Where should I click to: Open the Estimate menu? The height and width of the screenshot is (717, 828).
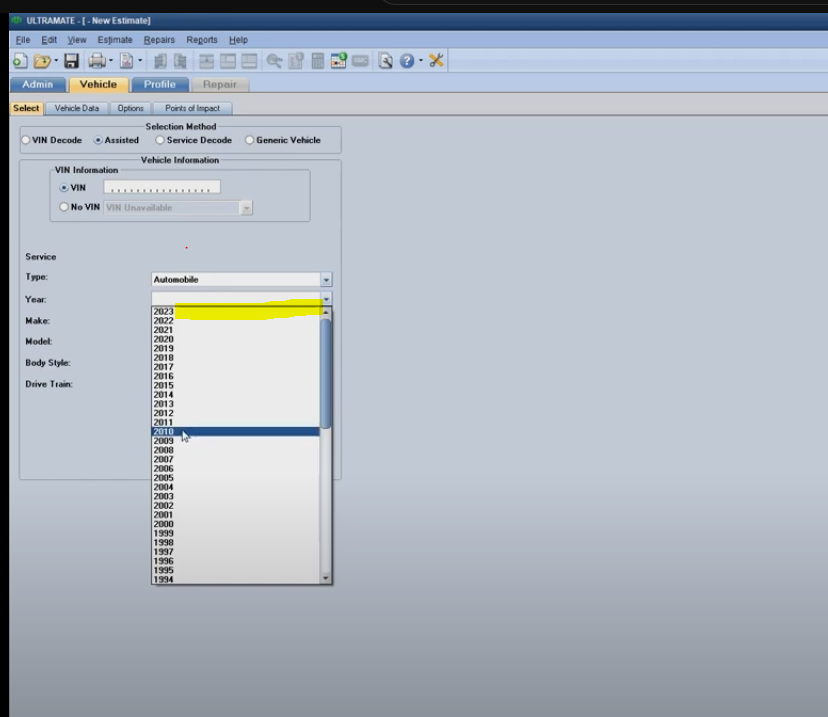click(115, 40)
